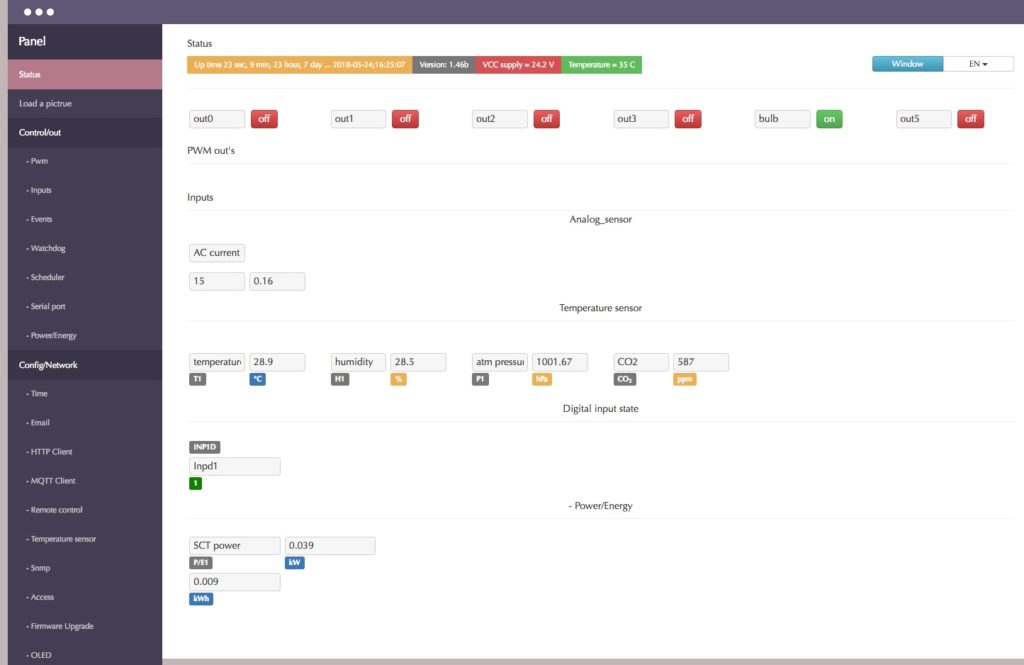Open the Control/out section
1024x665 pixels.
coord(85,133)
